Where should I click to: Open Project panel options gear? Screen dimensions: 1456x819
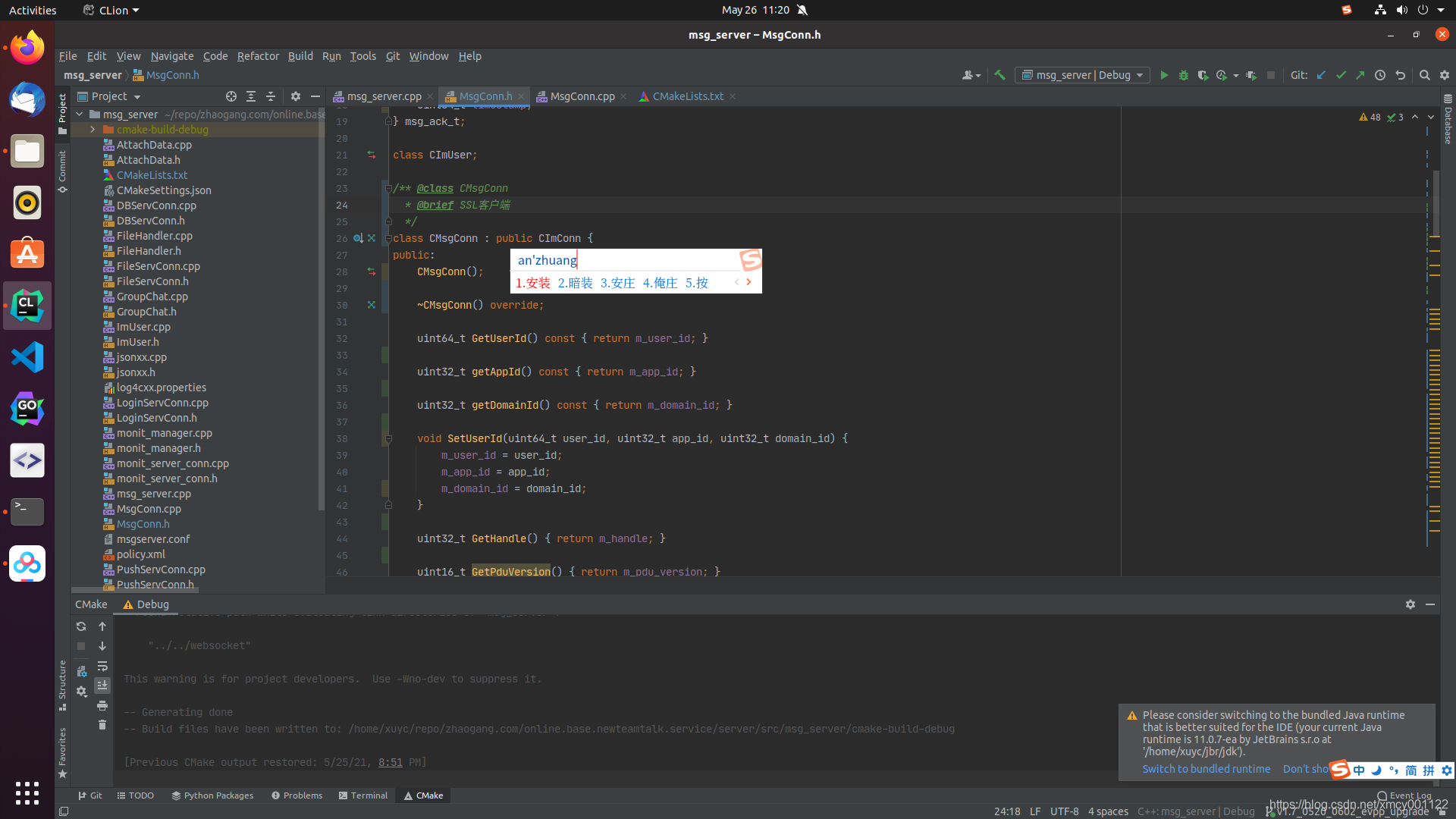point(296,96)
